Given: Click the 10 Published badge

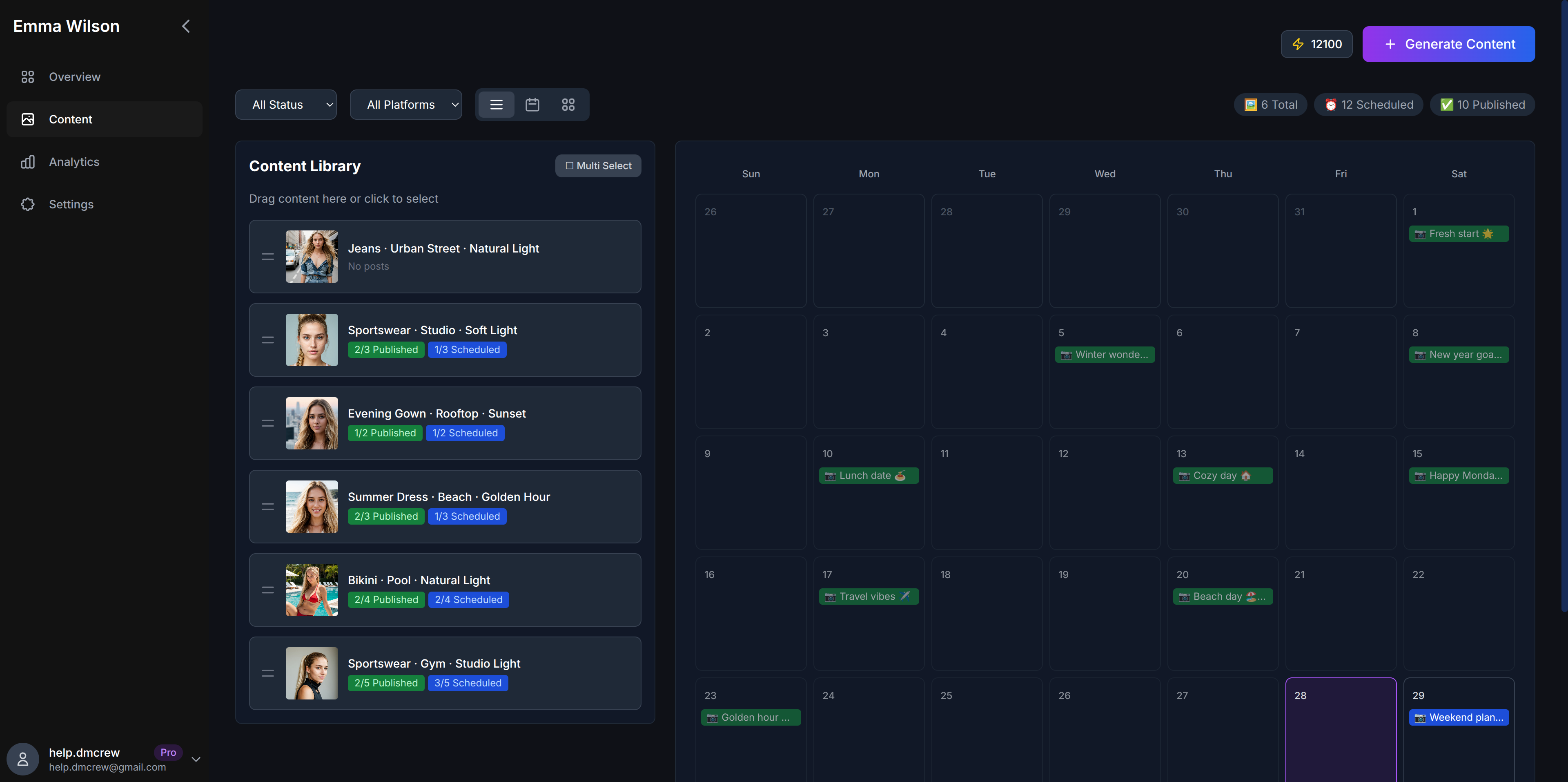Looking at the screenshot, I should point(1482,104).
